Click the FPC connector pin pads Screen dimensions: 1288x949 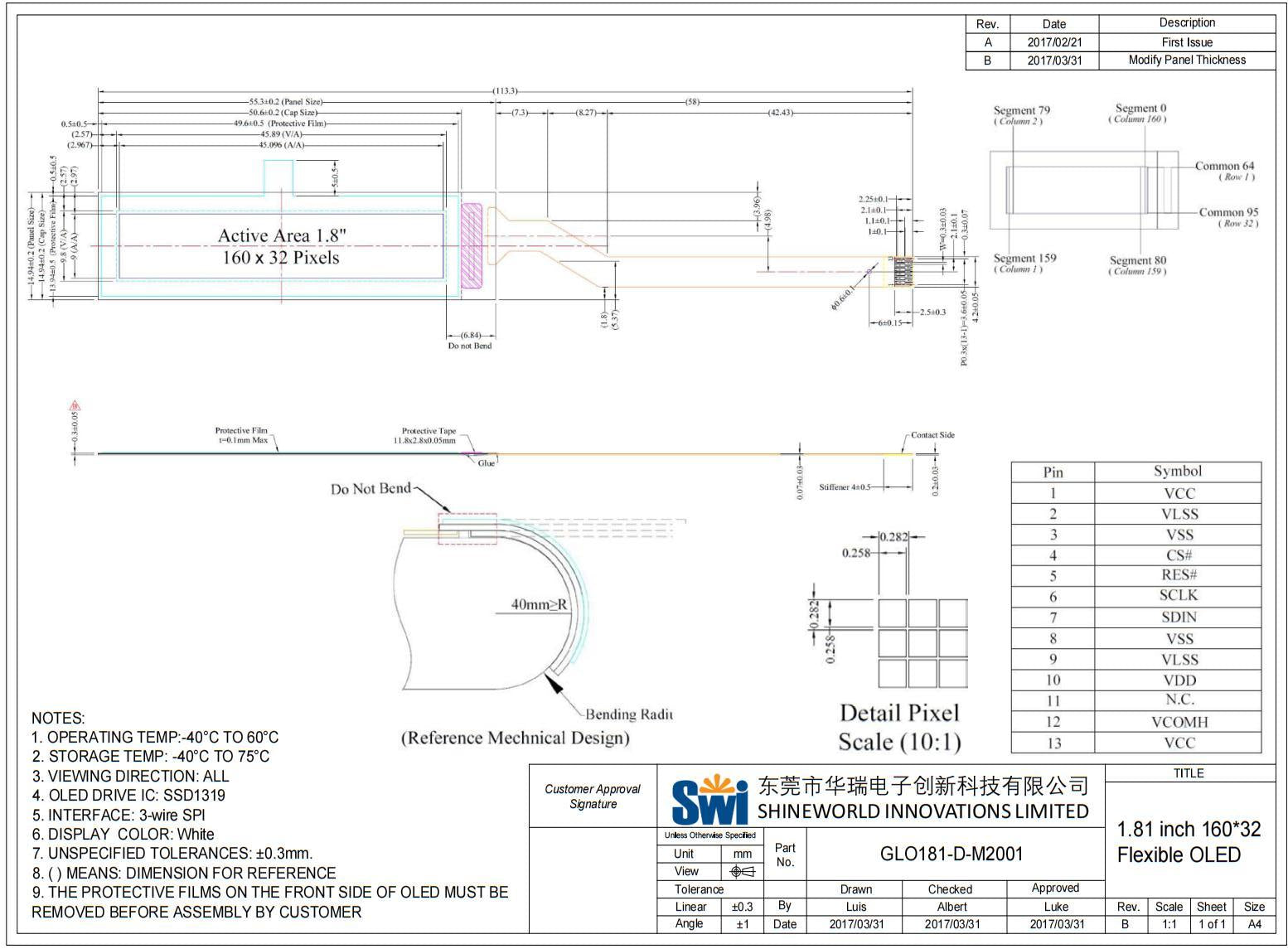point(901,271)
